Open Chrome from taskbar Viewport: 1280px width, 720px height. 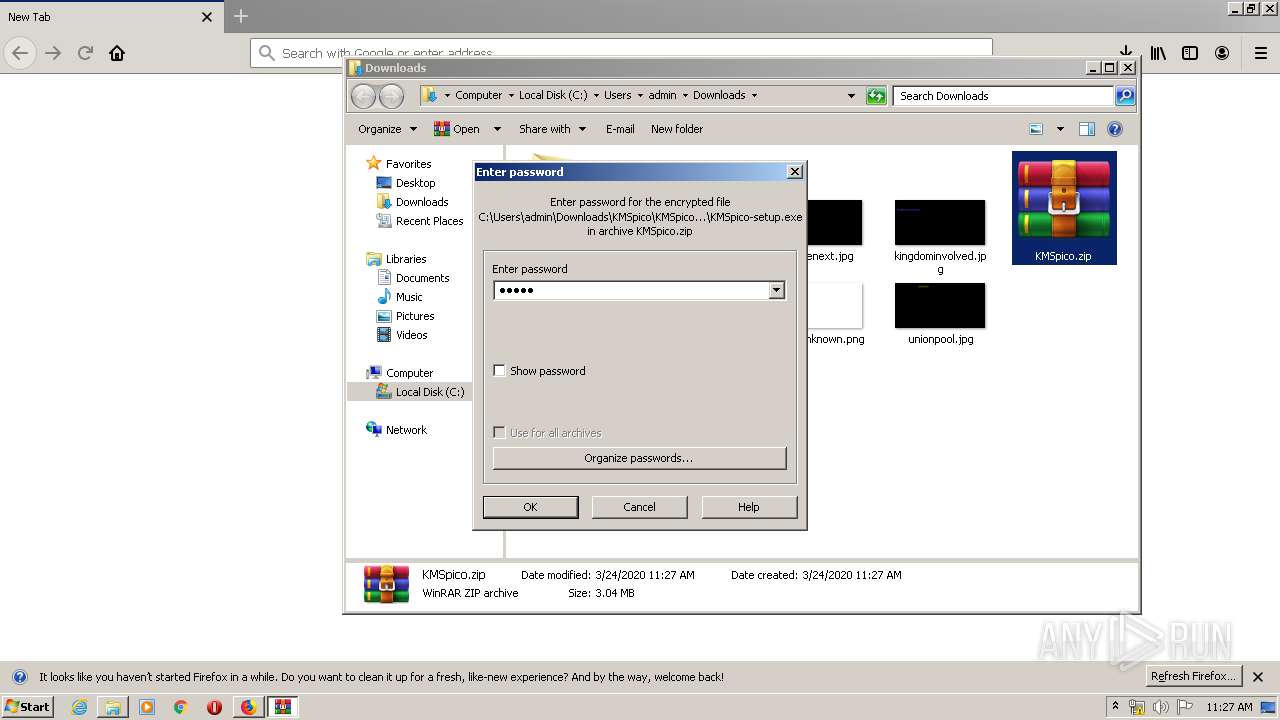(x=181, y=707)
